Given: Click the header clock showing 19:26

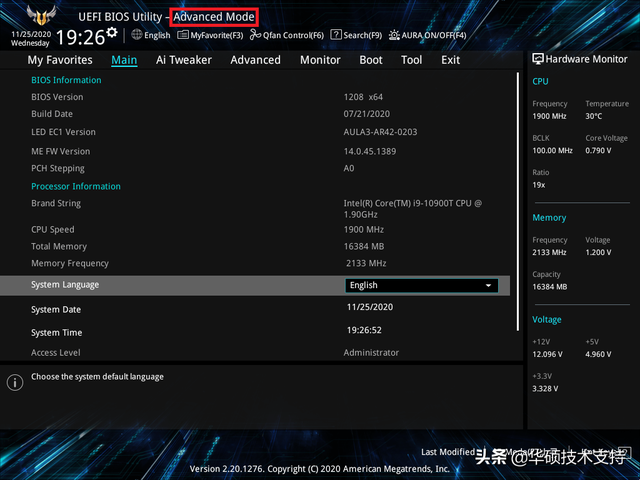Looking at the screenshot, I should click(x=80, y=38).
